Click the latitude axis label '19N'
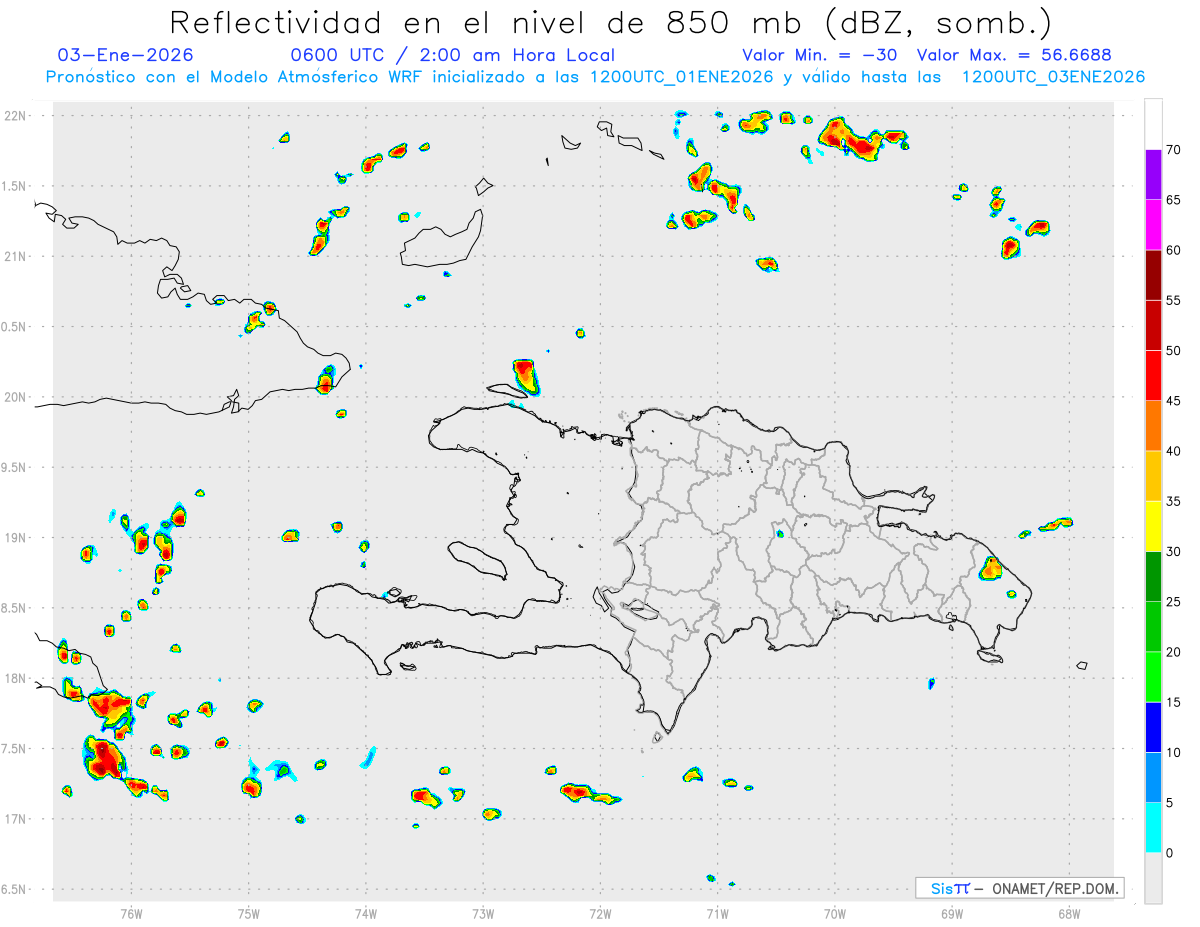The width and height of the screenshot is (1200, 927). 16,538
